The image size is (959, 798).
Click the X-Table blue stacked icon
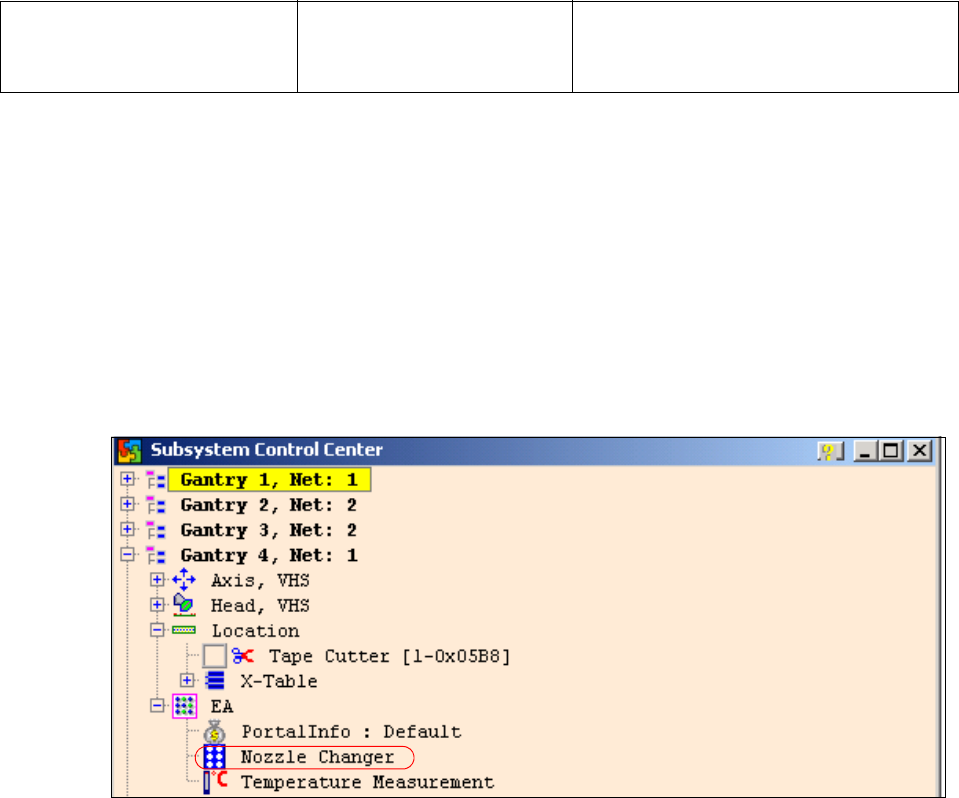pyautogui.click(x=215, y=681)
